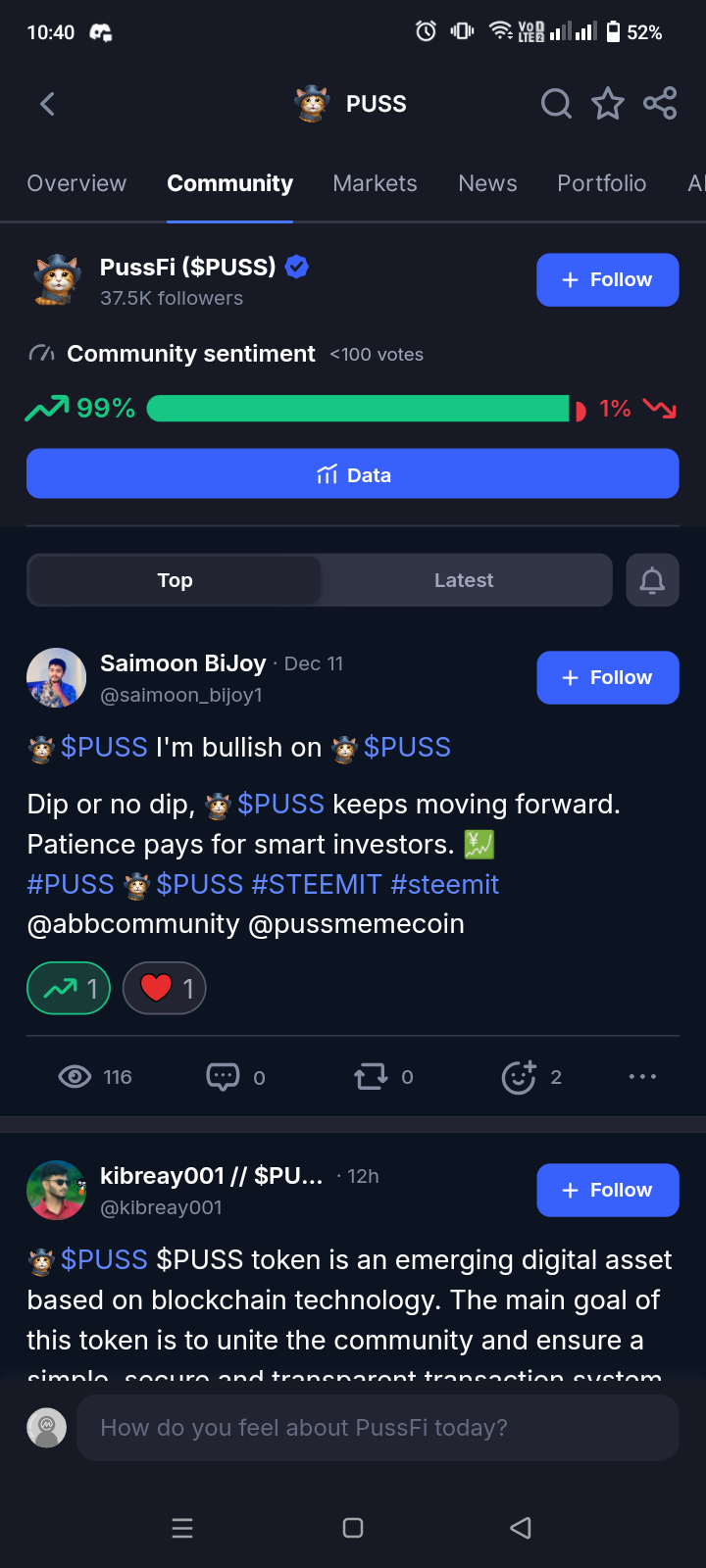706x1568 pixels.
Task: Add PUSS to watchlist star icon
Action: tap(608, 103)
